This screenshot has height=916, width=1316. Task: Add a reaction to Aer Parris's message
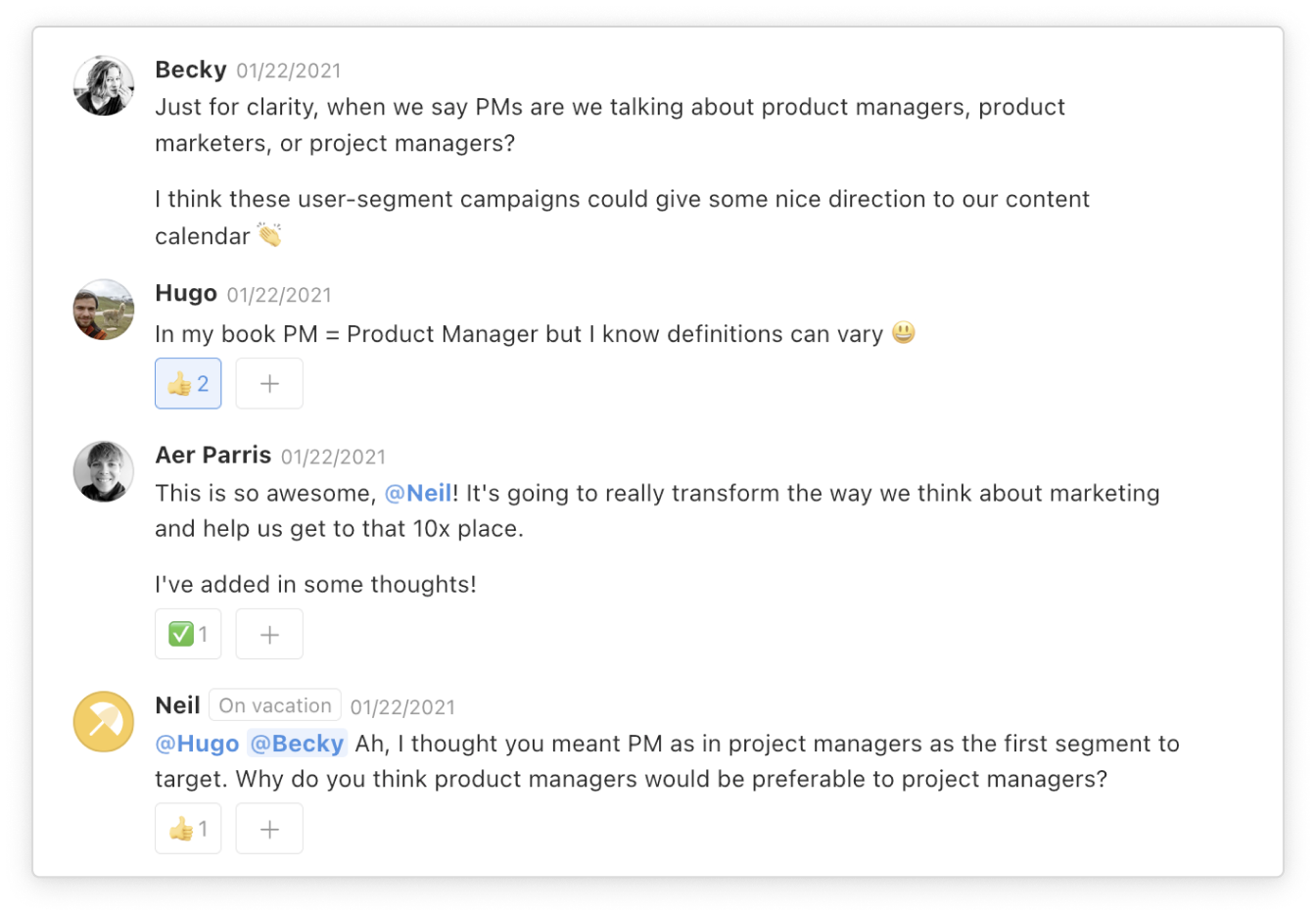click(x=268, y=633)
